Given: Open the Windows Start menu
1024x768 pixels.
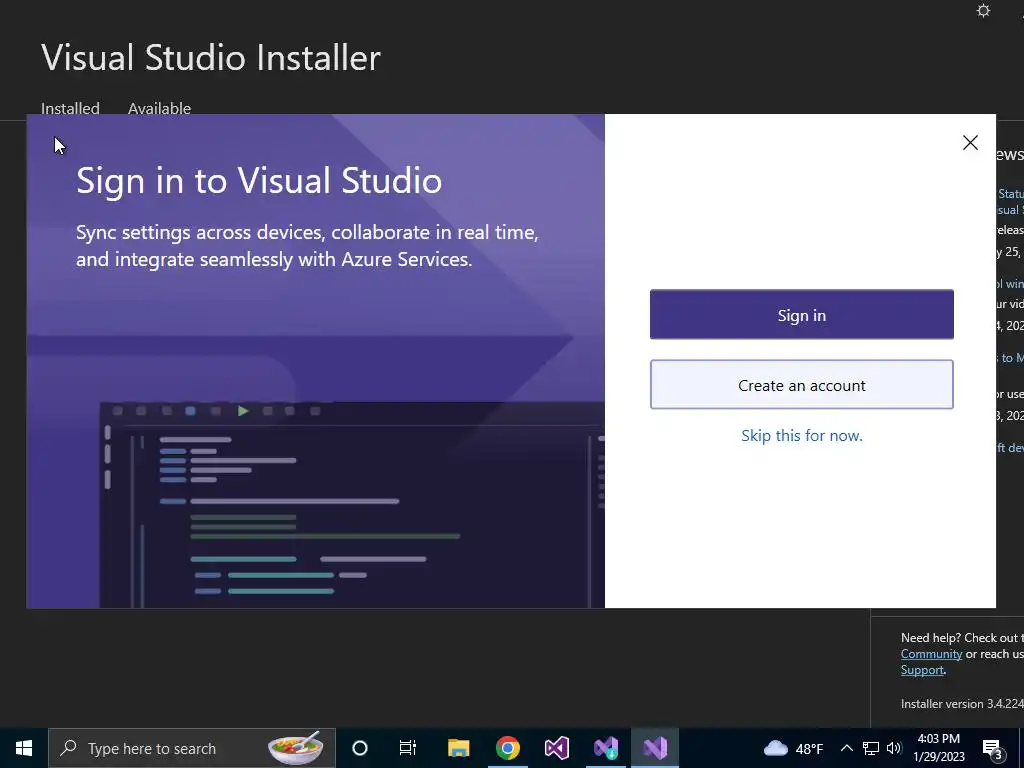Looking at the screenshot, I should pyautogui.click(x=24, y=748).
